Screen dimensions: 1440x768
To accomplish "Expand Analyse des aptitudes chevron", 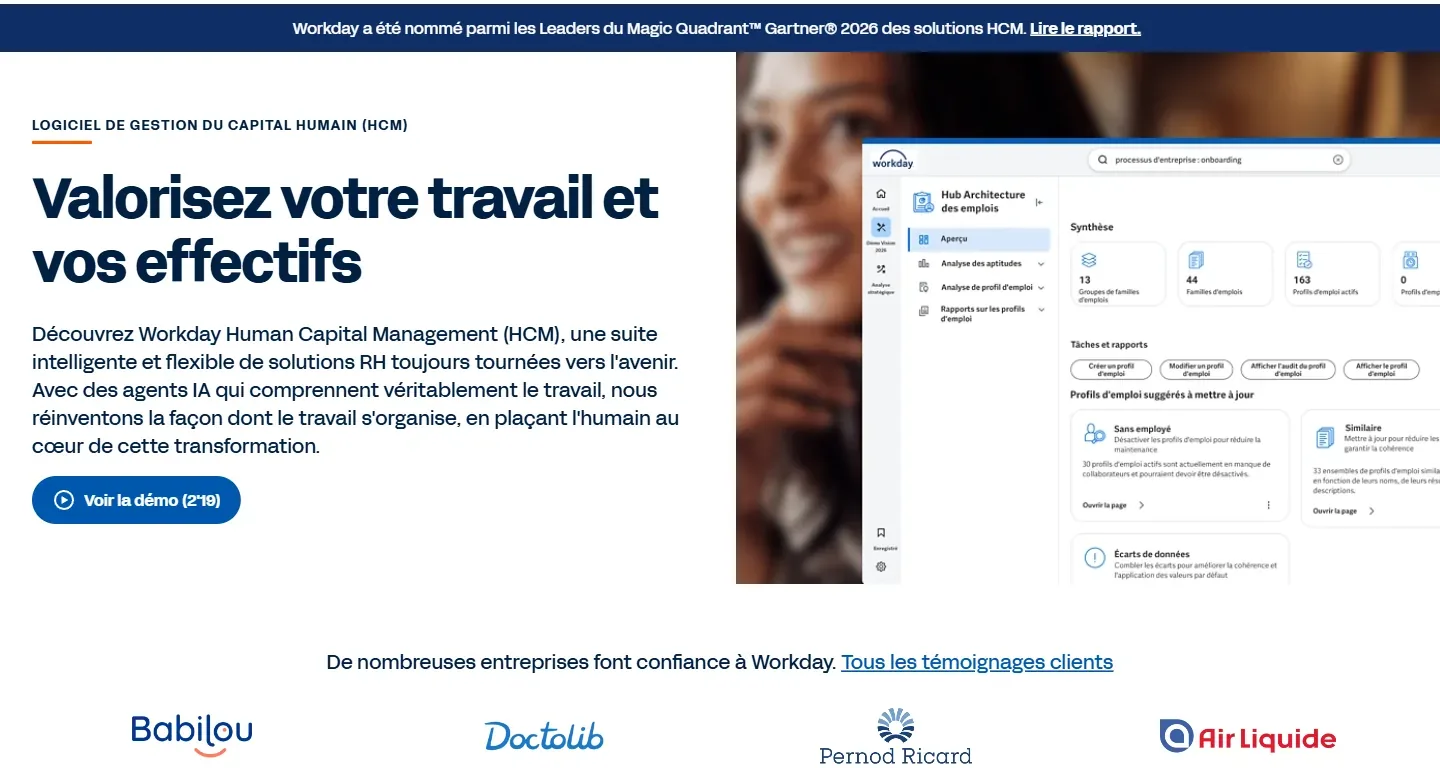I will pyautogui.click(x=1041, y=264).
